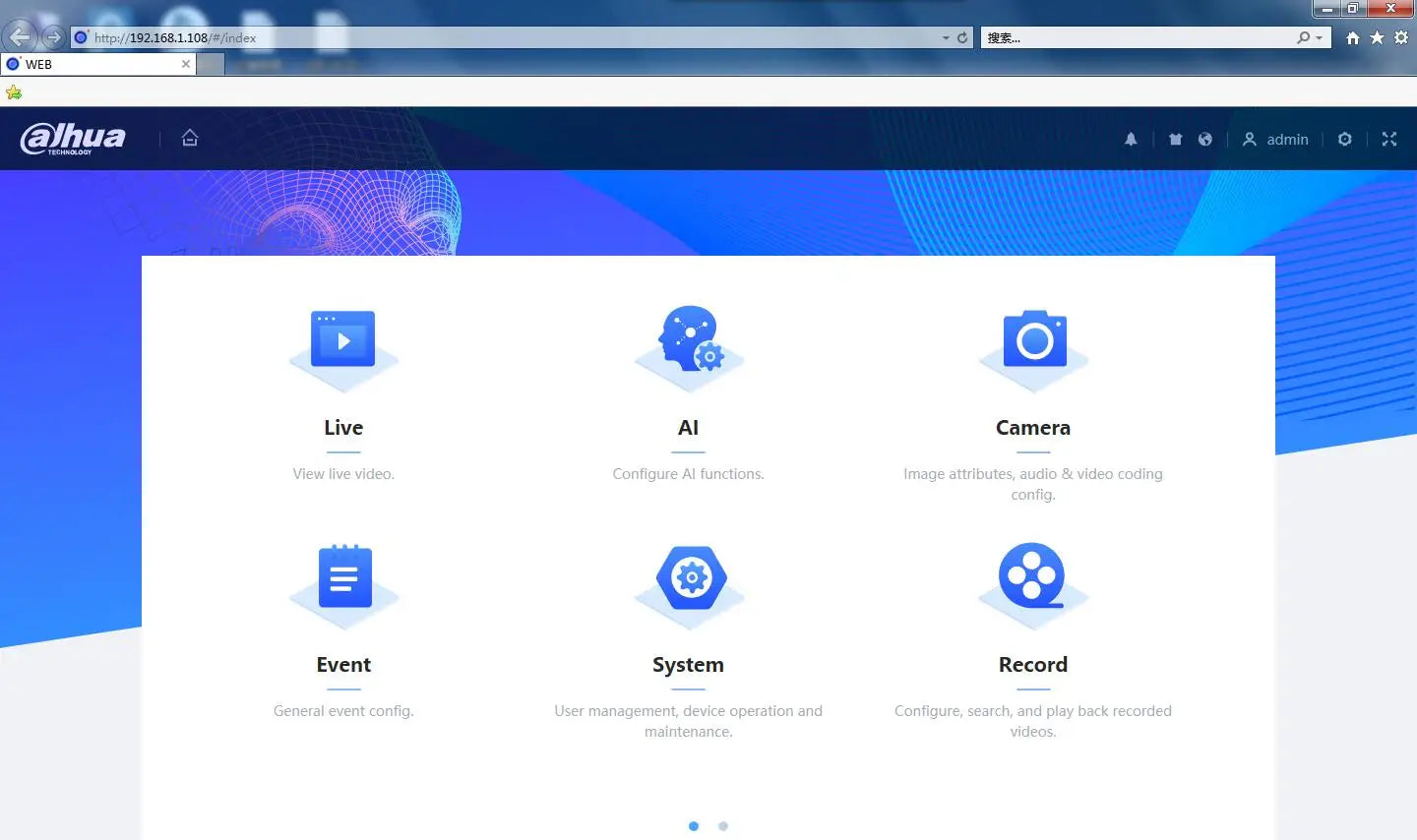
Task: Open the Camera settings icon
Action: 1033,339
